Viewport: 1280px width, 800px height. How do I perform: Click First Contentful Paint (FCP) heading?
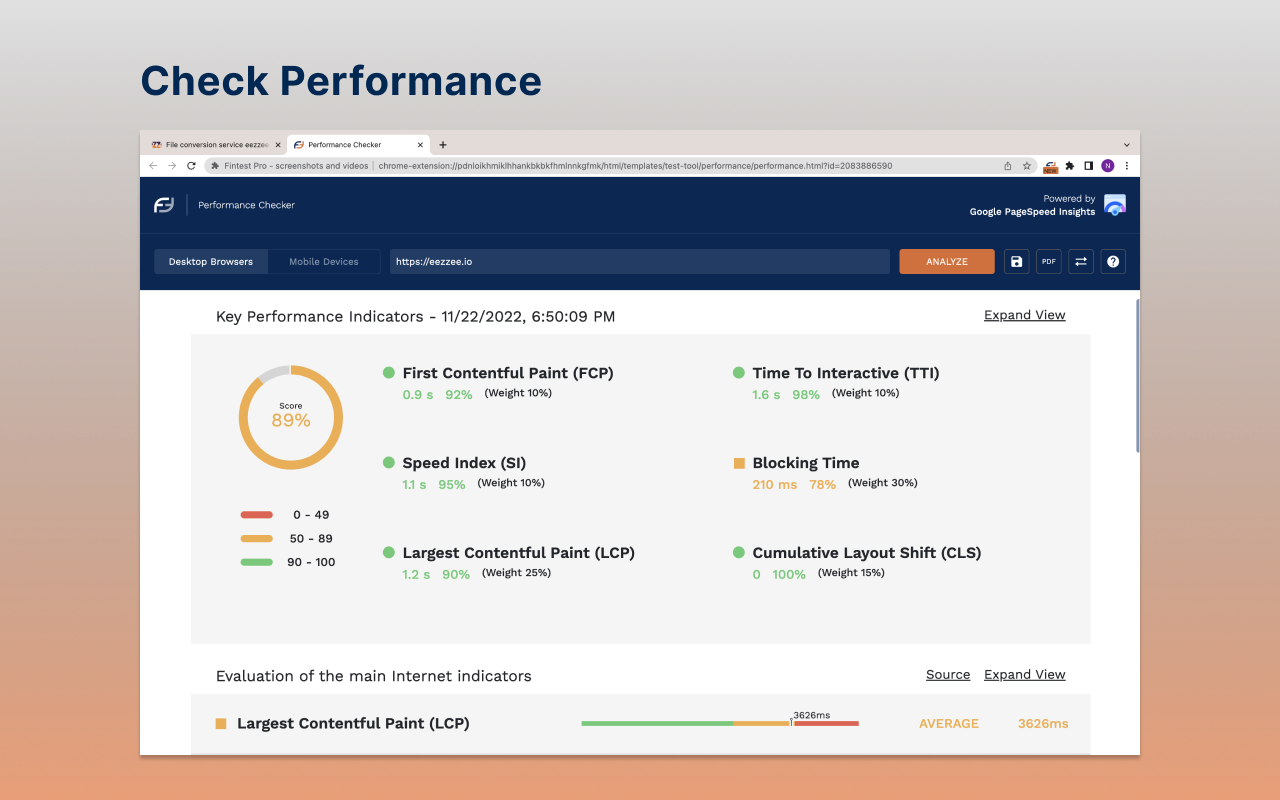(x=508, y=373)
